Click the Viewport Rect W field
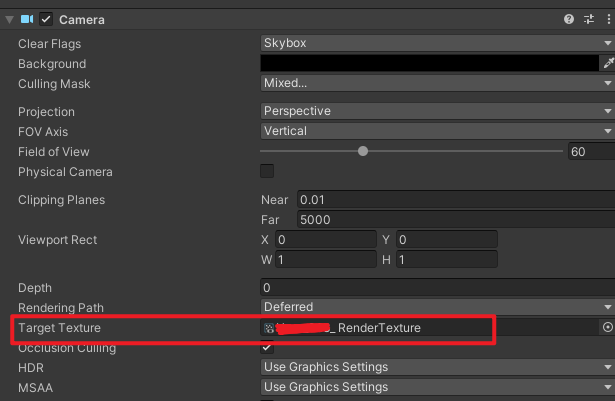615x401 pixels. [326, 259]
